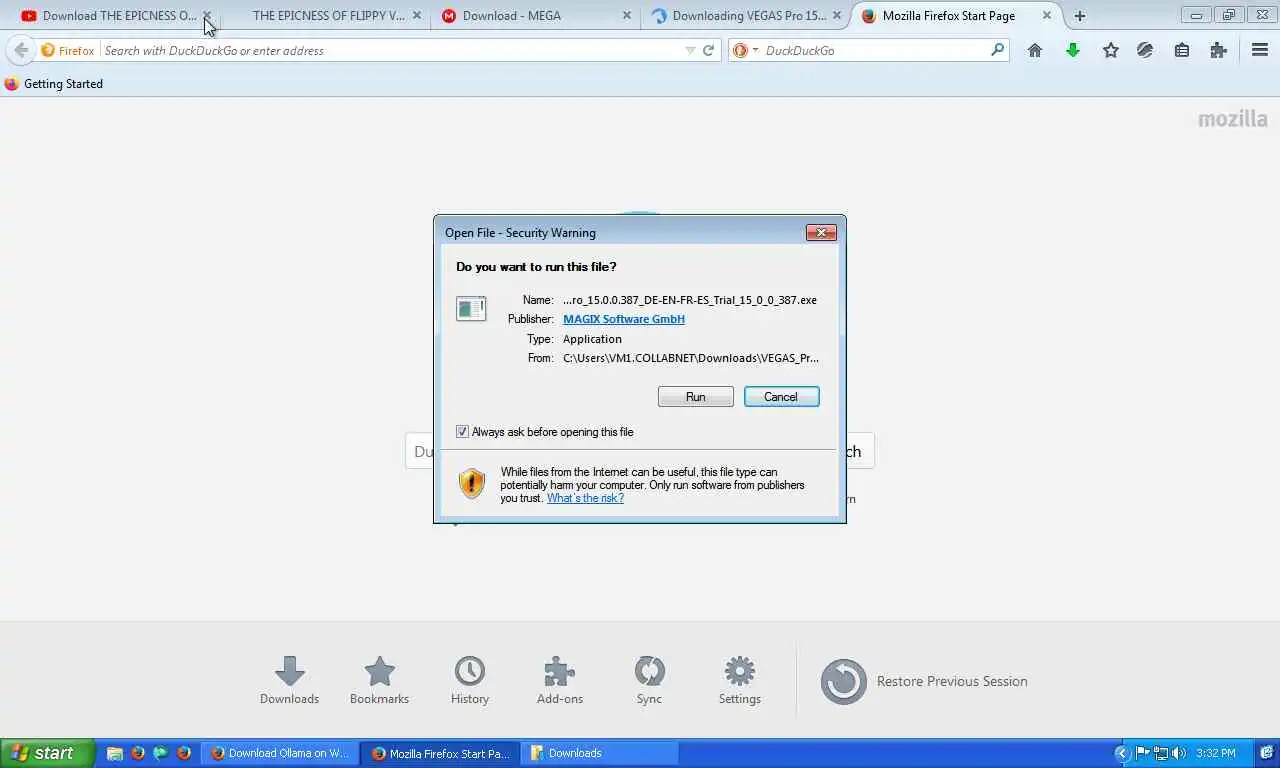Launch first Firefox quick launch icon
Viewport: 1280px width, 768px height.
point(138,753)
